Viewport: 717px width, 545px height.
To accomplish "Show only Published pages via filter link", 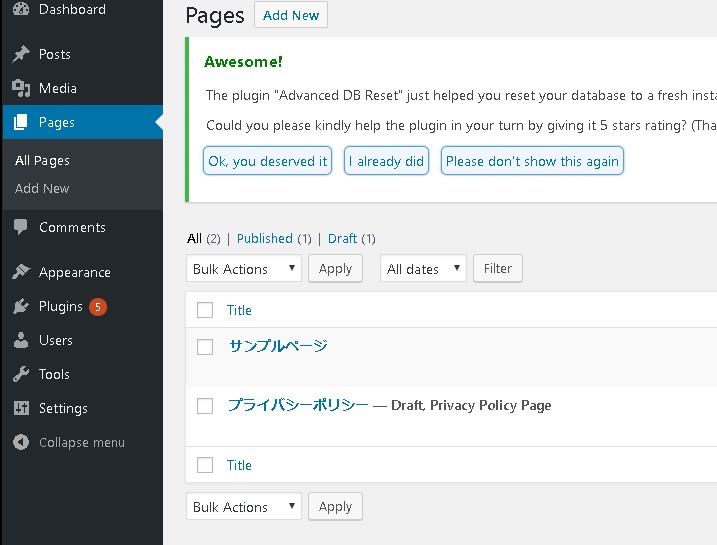I will (264, 238).
